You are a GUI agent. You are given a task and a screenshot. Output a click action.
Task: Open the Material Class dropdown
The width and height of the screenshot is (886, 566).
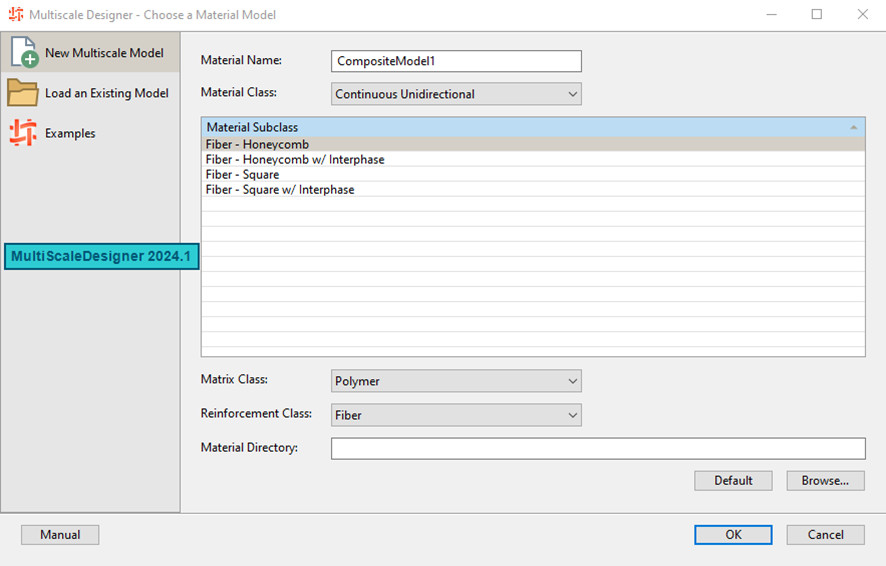[456, 94]
